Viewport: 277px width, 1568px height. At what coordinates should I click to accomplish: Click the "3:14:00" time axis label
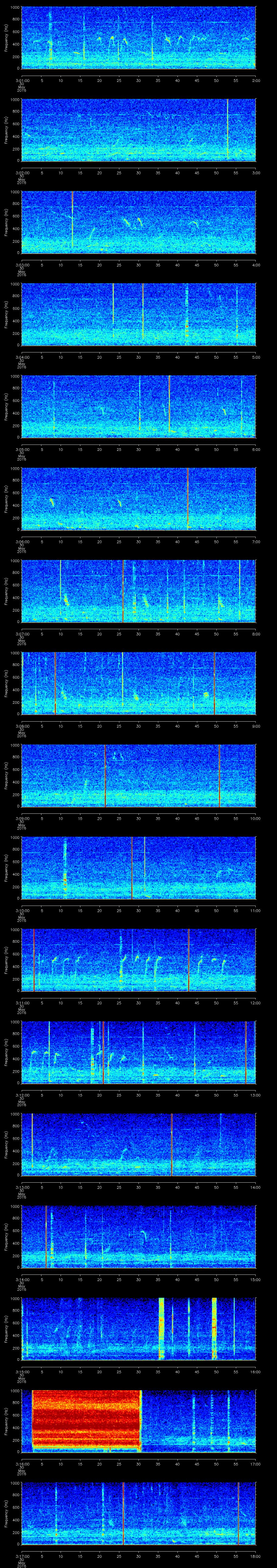(22, 1279)
